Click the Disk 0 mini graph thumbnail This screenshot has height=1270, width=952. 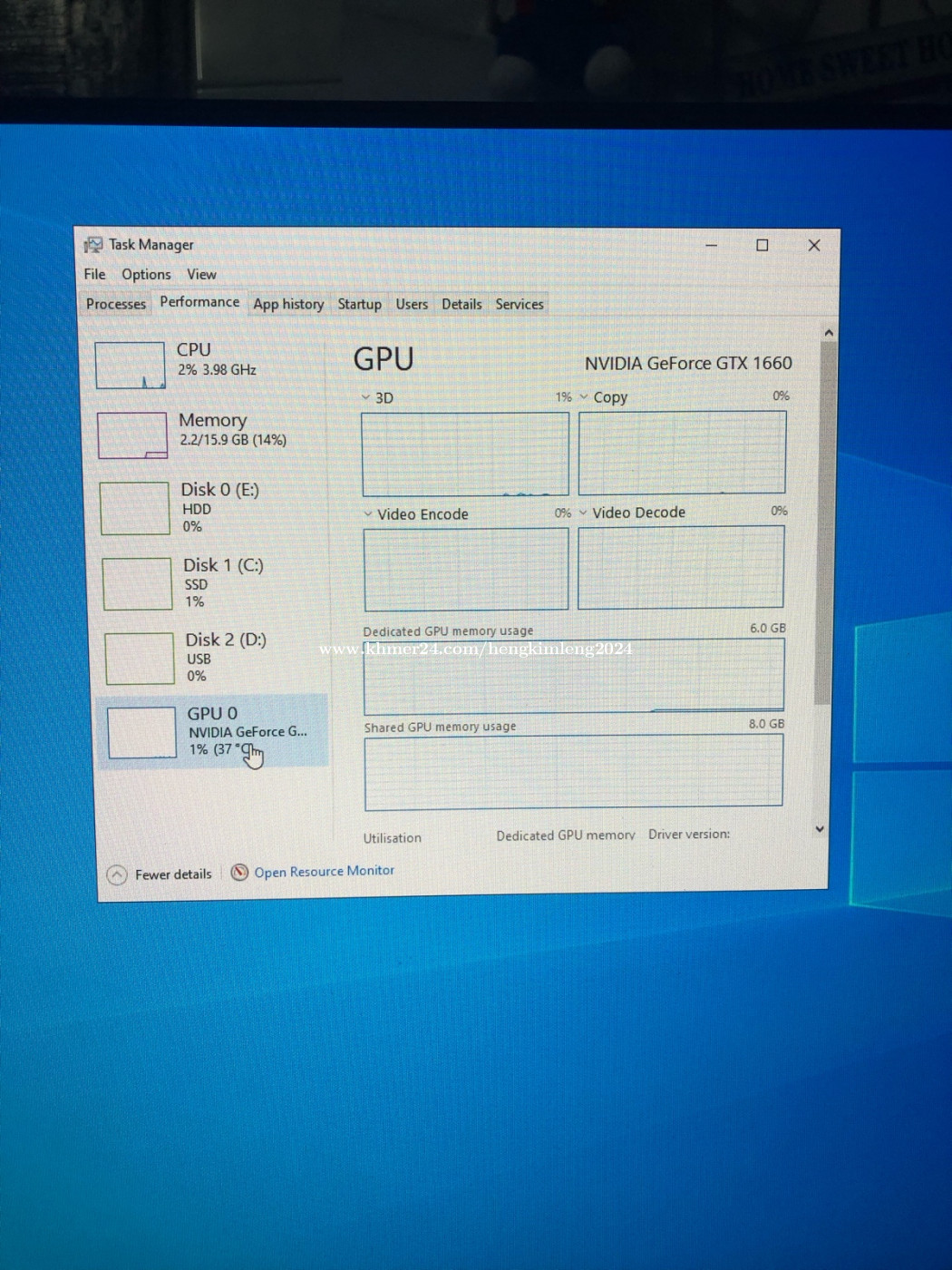pos(134,508)
